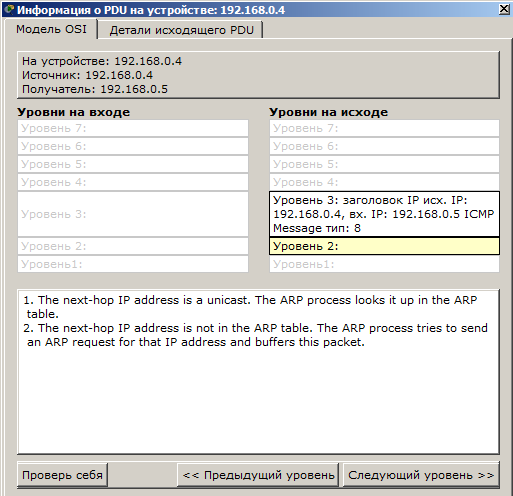The height and width of the screenshot is (496, 513).
Task: Click the device source and destination info panel
Action: coord(258,75)
